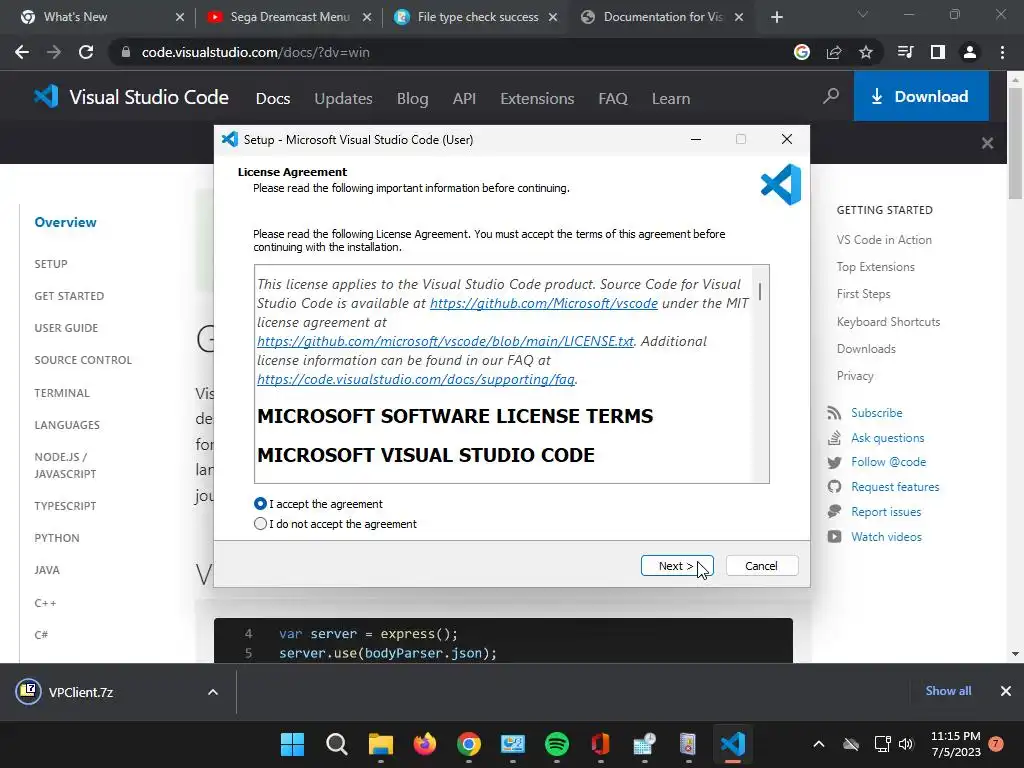
Task: Expand the SOURCE CONTROL section
Action: click(x=83, y=360)
